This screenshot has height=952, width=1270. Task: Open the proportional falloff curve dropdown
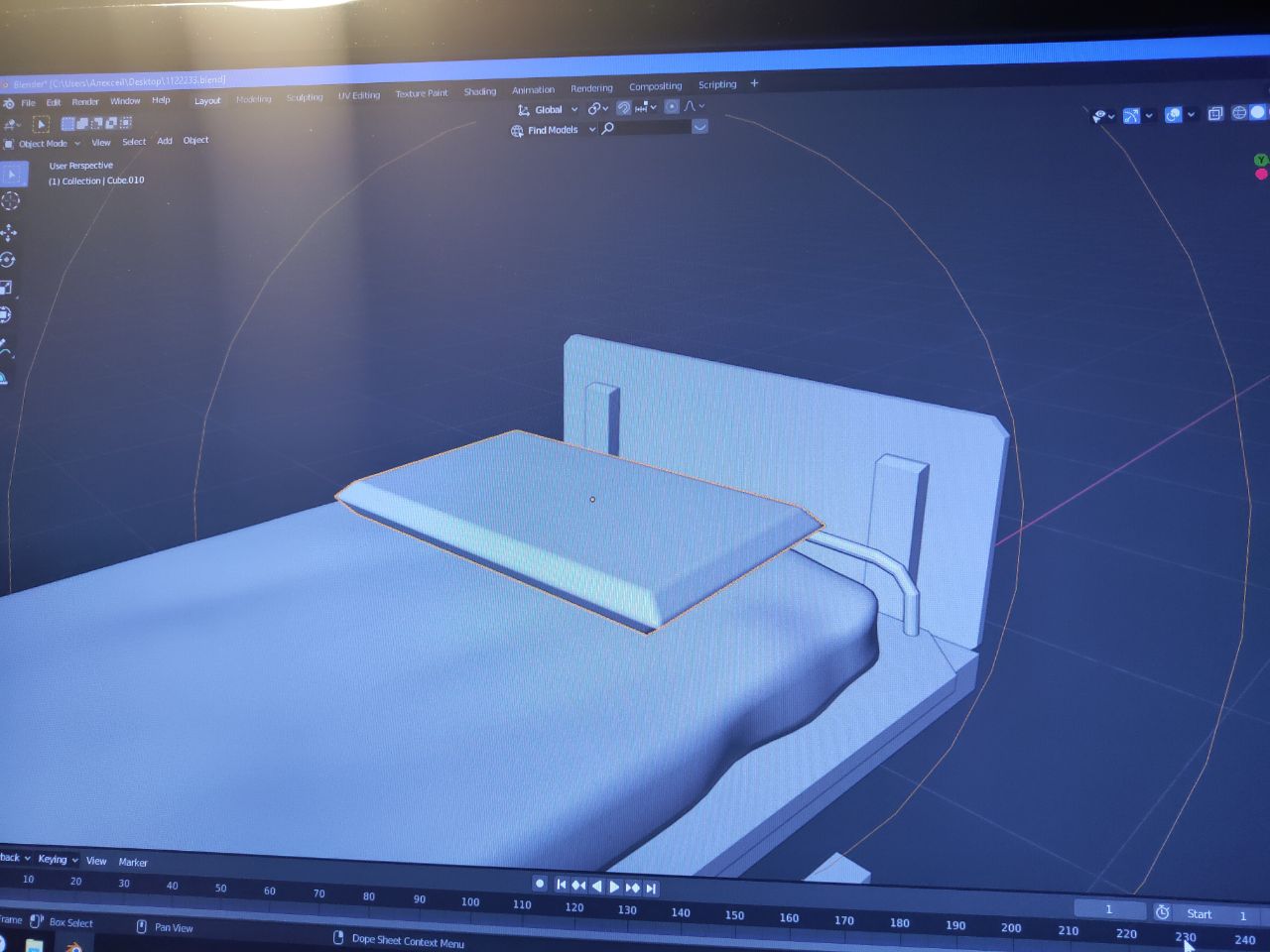click(x=695, y=106)
